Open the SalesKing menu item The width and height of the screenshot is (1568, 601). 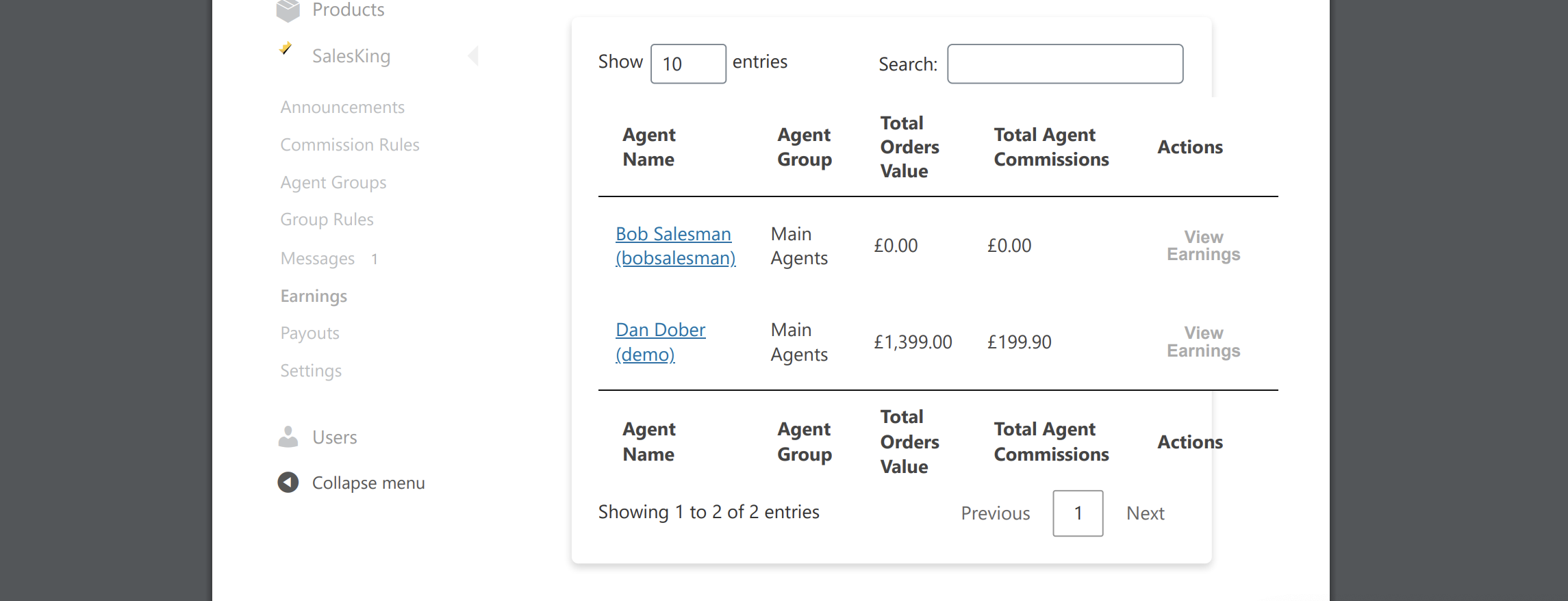click(x=351, y=56)
